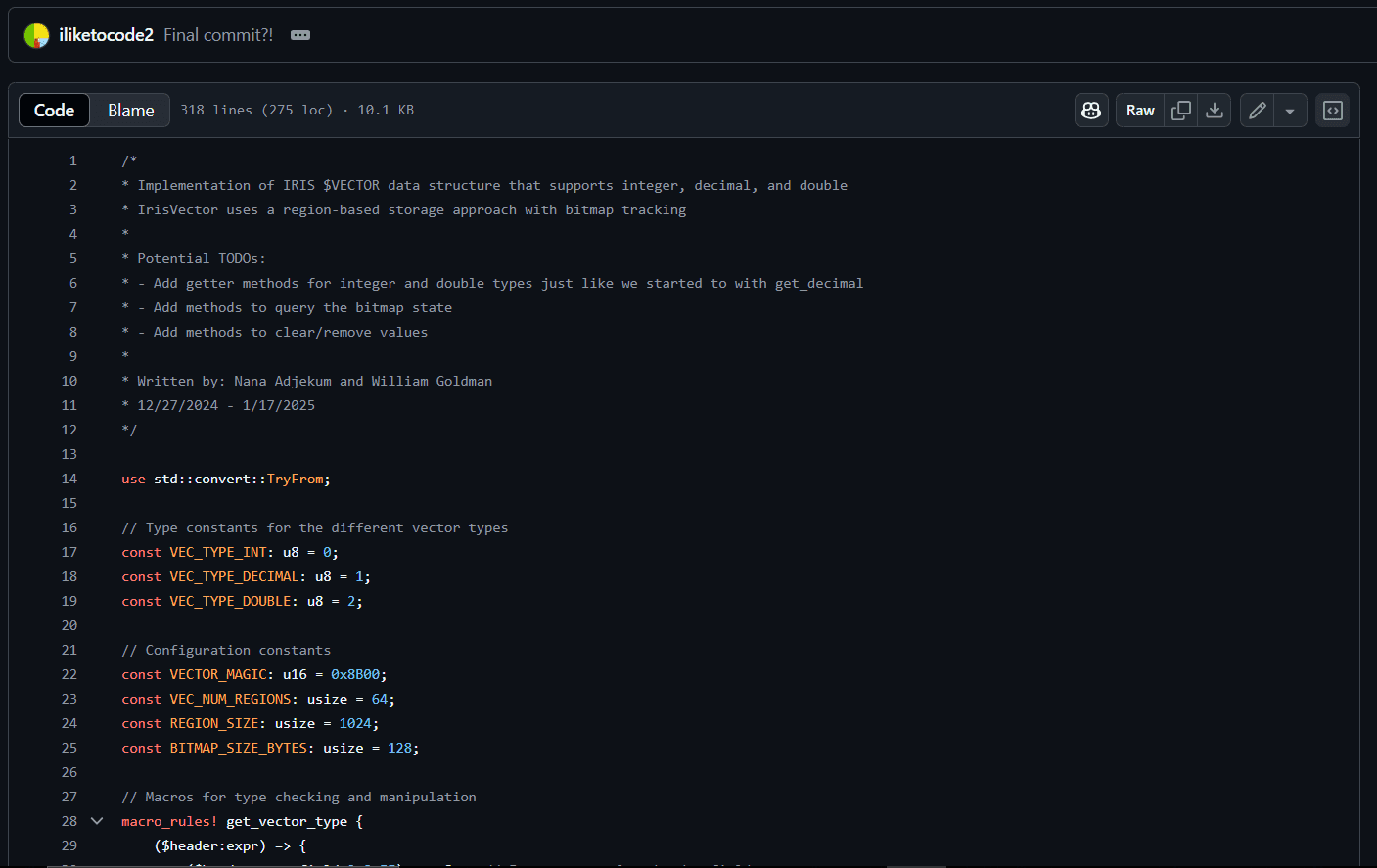View the Raw file

click(x=1140, y=111)
